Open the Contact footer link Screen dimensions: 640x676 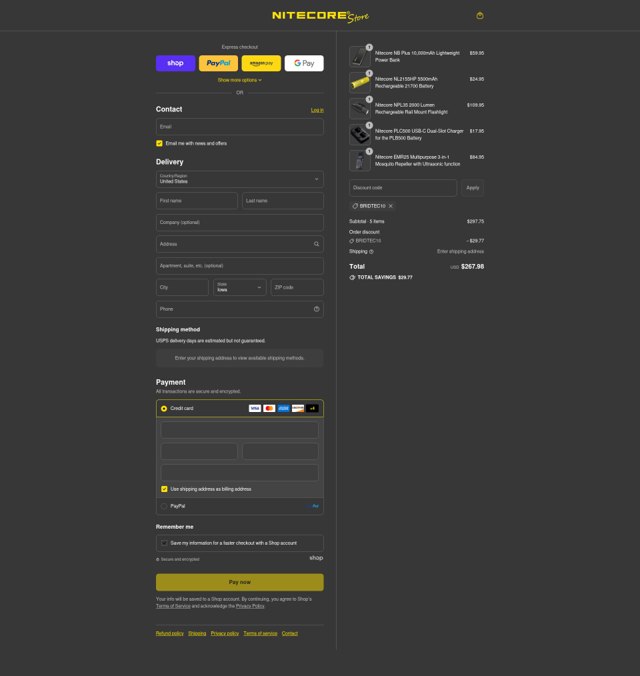[x=290, y=634]
